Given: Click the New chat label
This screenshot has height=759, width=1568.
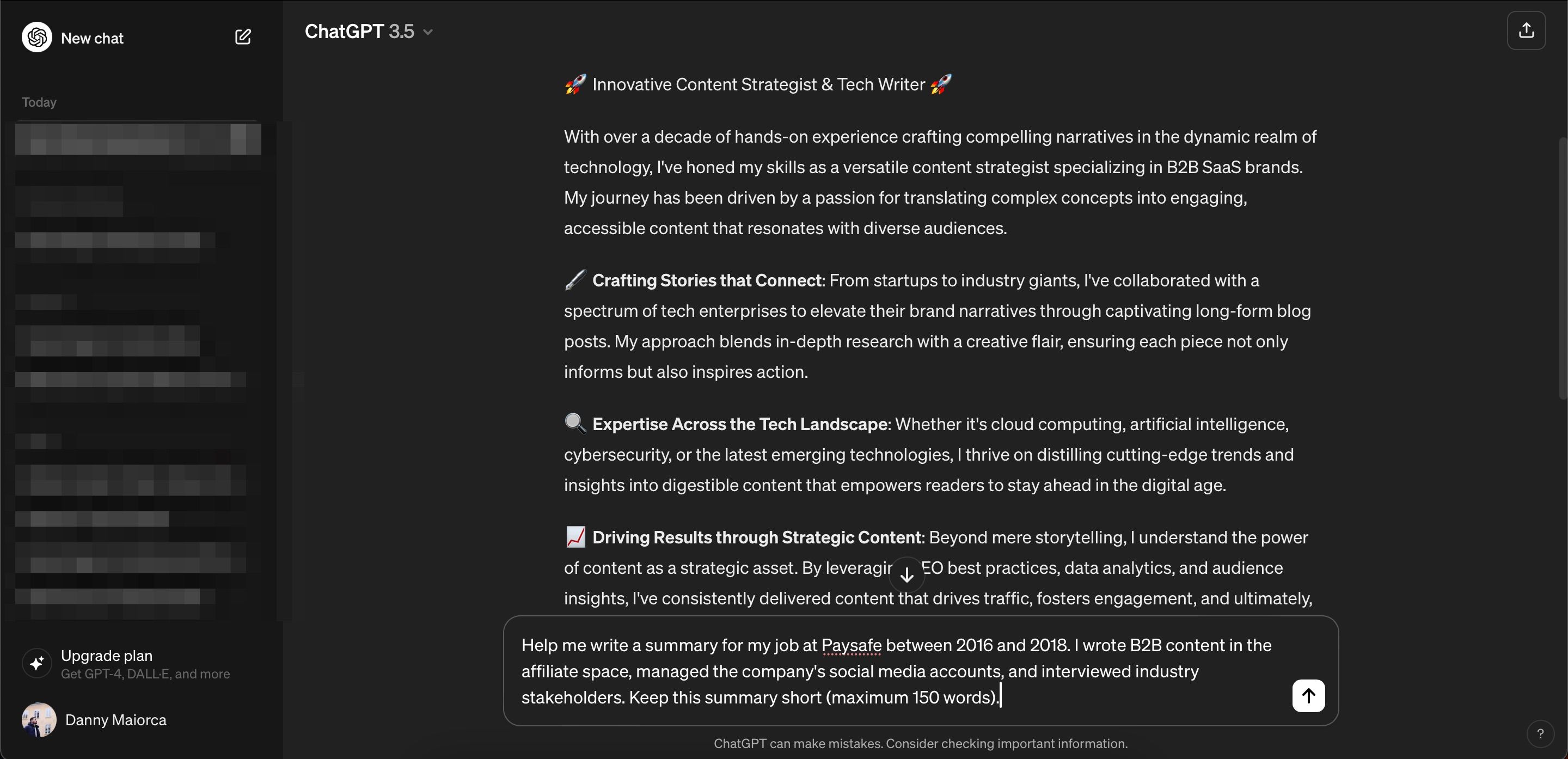Looking at the screenshot, I should click(x=92, y=38).
